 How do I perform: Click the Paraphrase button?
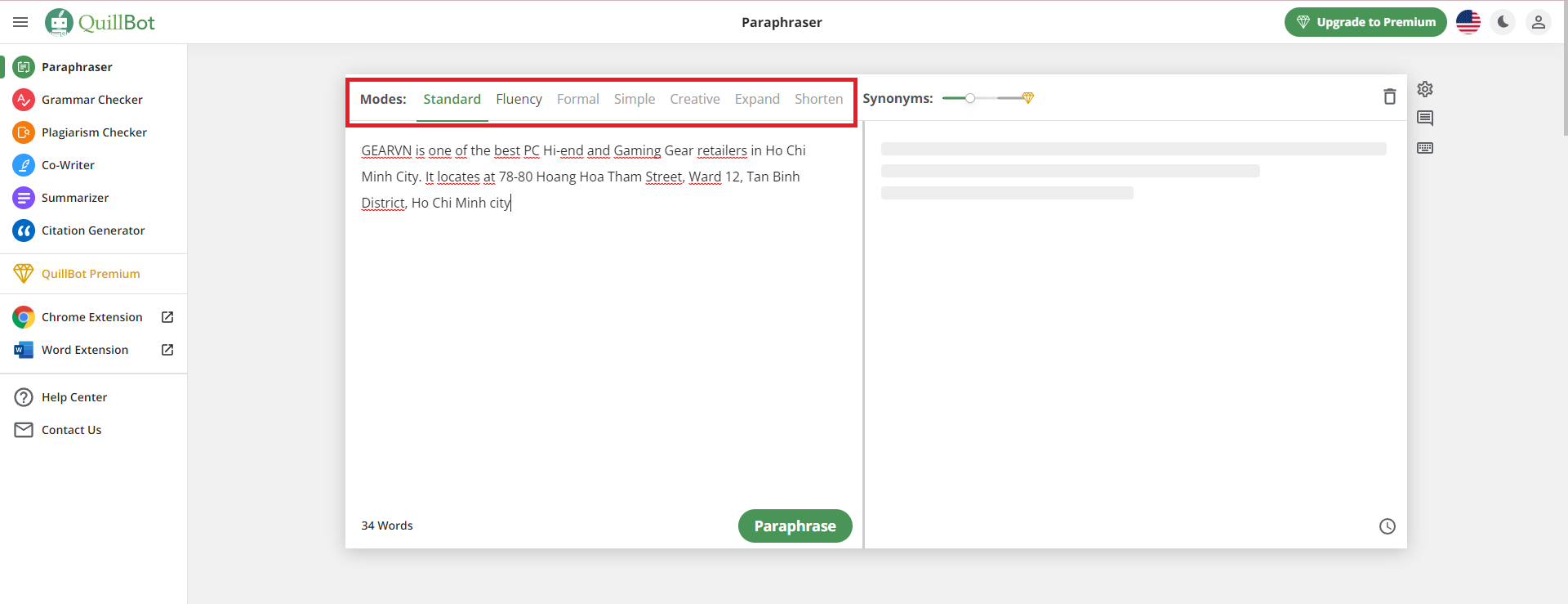[x=795, y=526]
